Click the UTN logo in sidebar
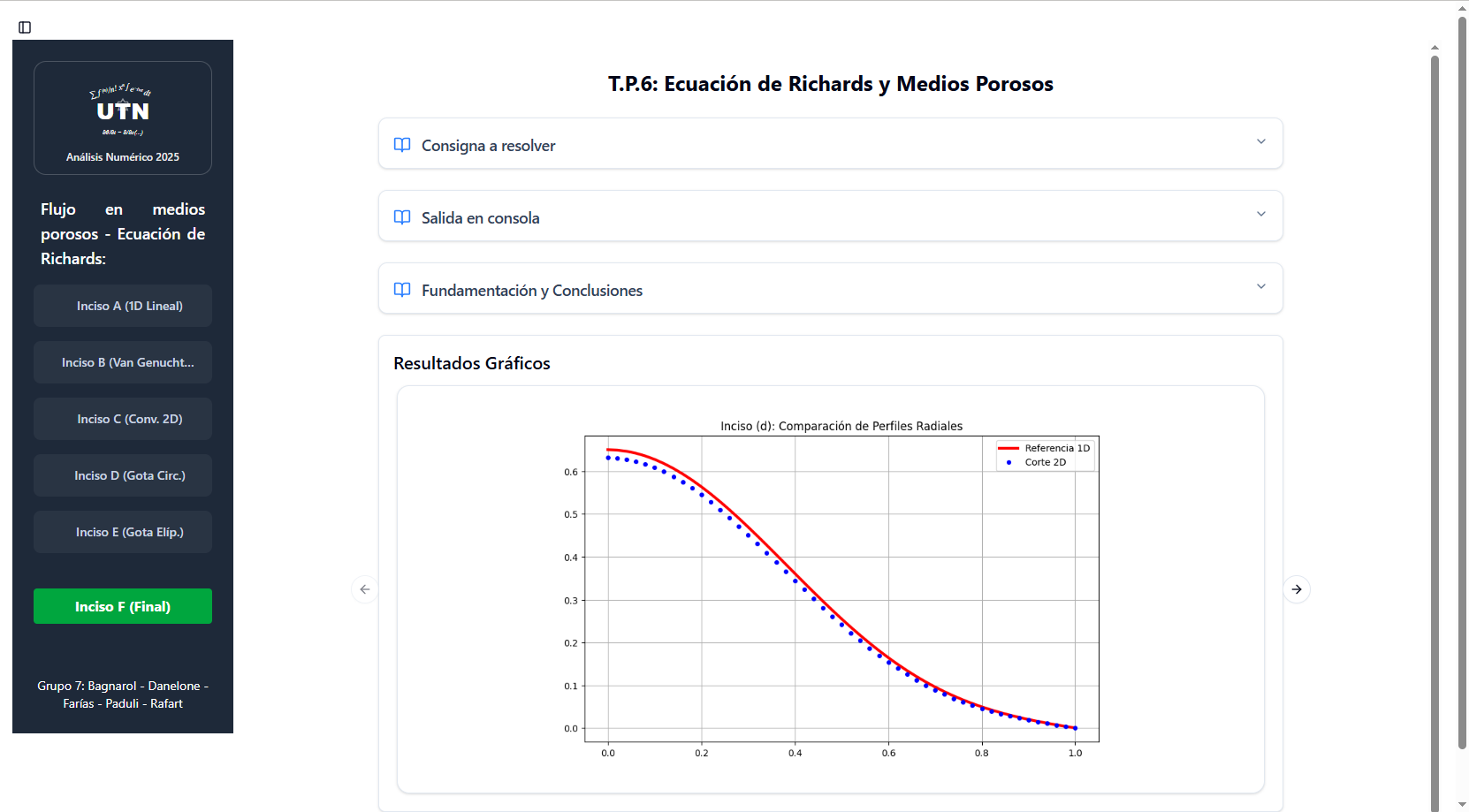This screenshot has height=812, width=1469. coord(123,111)
